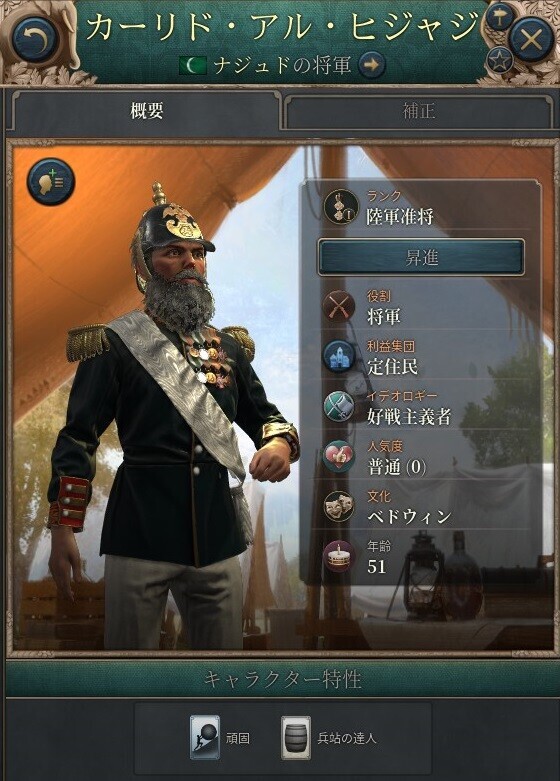Screen dimensions: 560x781
Task: Click the popularity heart icon
Action: point(339,456)
